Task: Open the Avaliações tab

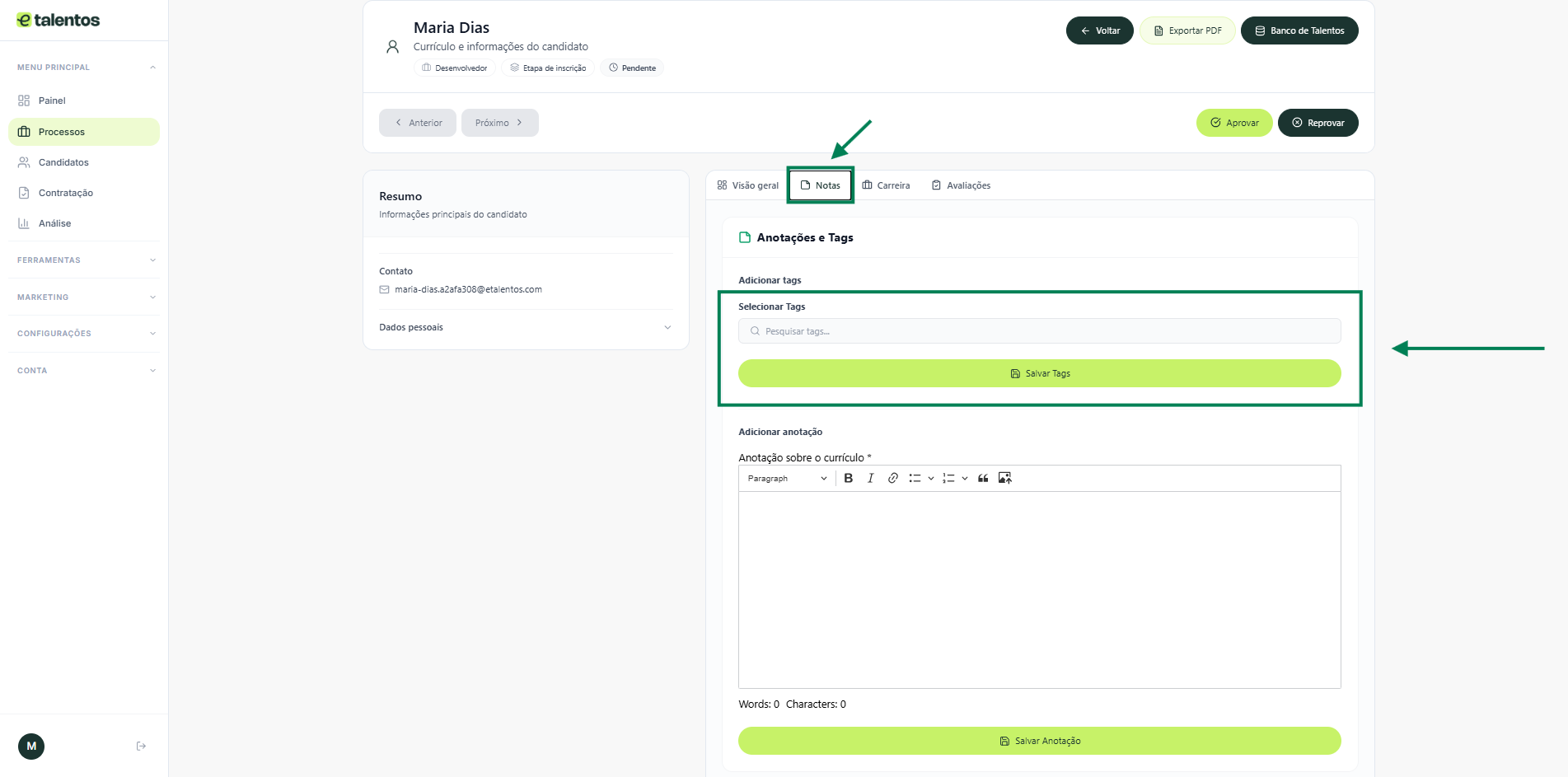Action: (961, 185)
